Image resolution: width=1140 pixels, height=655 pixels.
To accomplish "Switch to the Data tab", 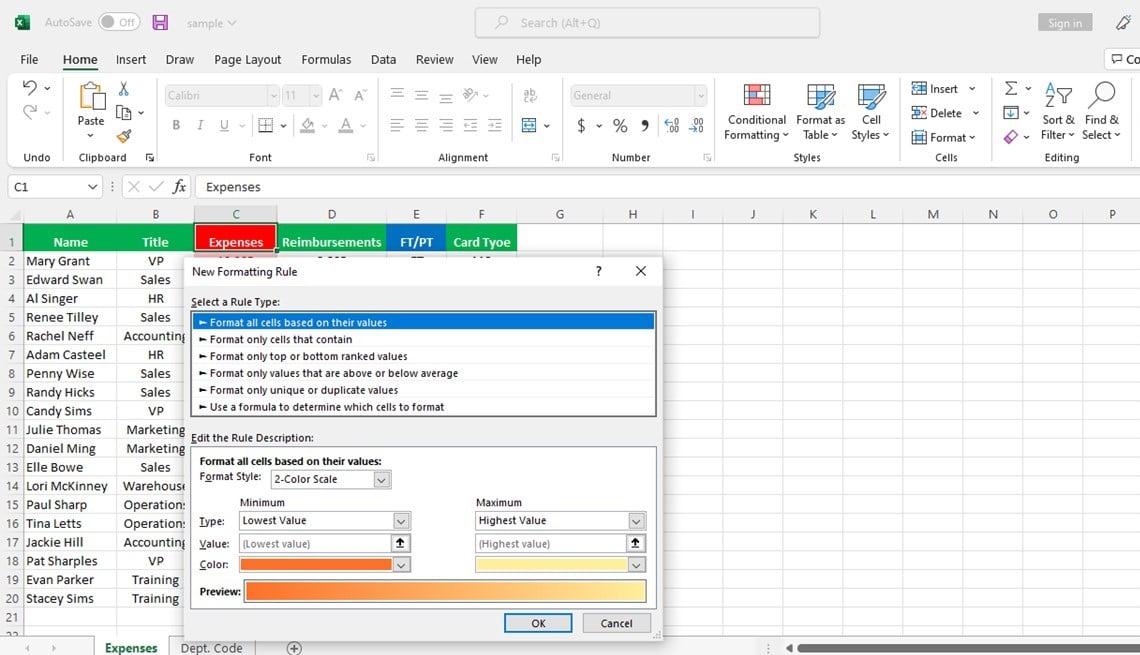I will pyautogui.click(x=383, y=60).
